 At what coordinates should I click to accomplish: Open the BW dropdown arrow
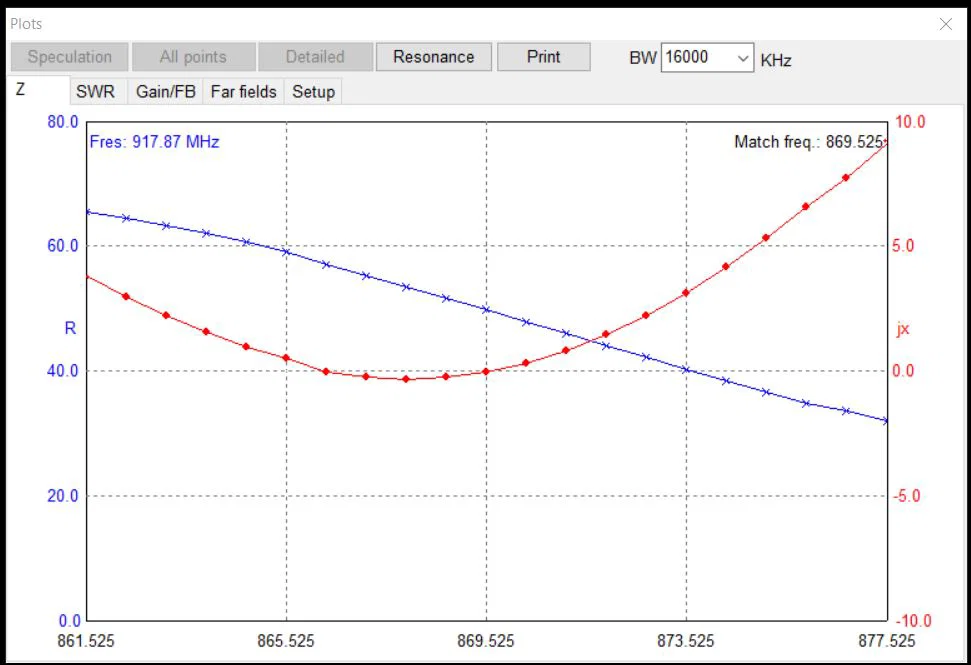[x=743, y=58]
